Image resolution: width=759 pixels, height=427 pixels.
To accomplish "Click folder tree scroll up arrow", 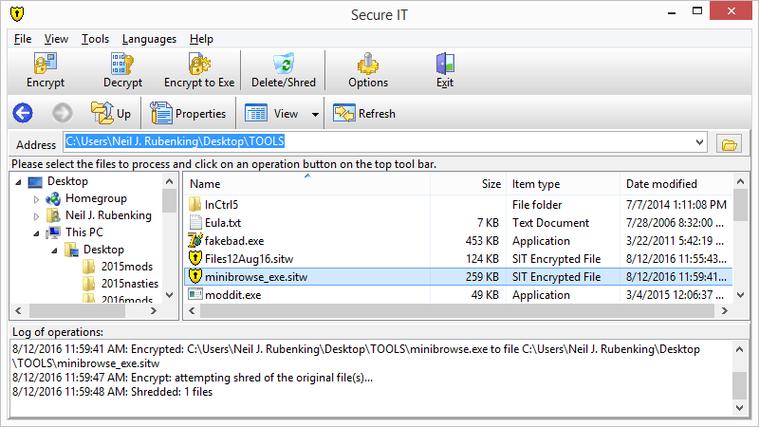I will (x=169, y=182).
